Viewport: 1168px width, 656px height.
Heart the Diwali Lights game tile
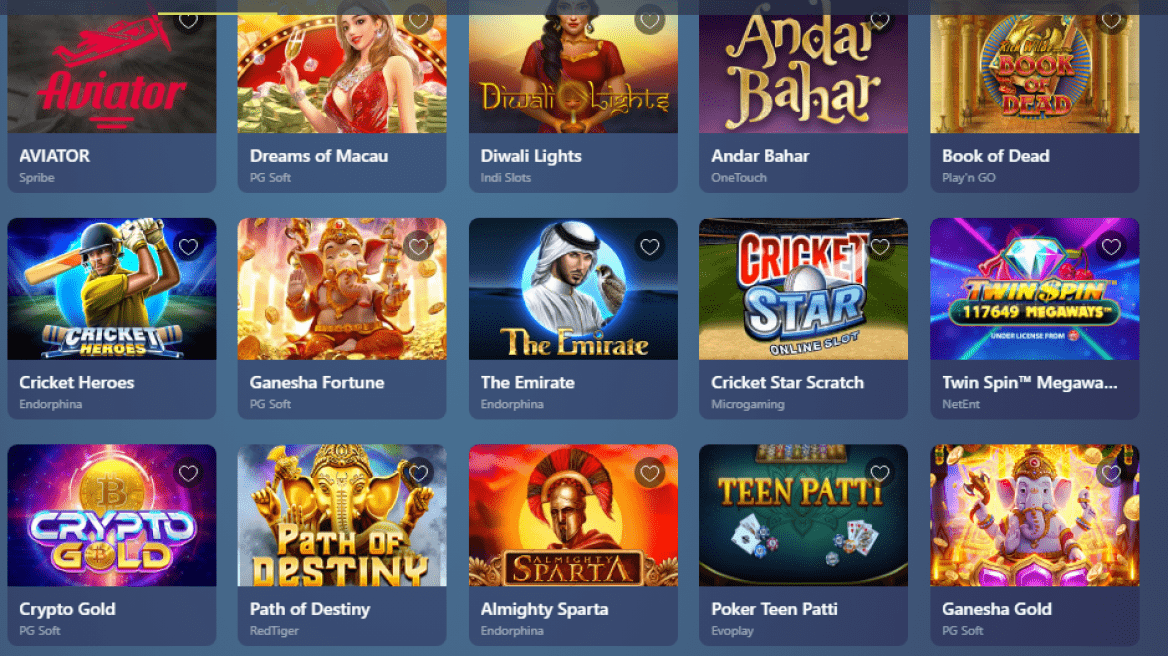click(650, 20)
